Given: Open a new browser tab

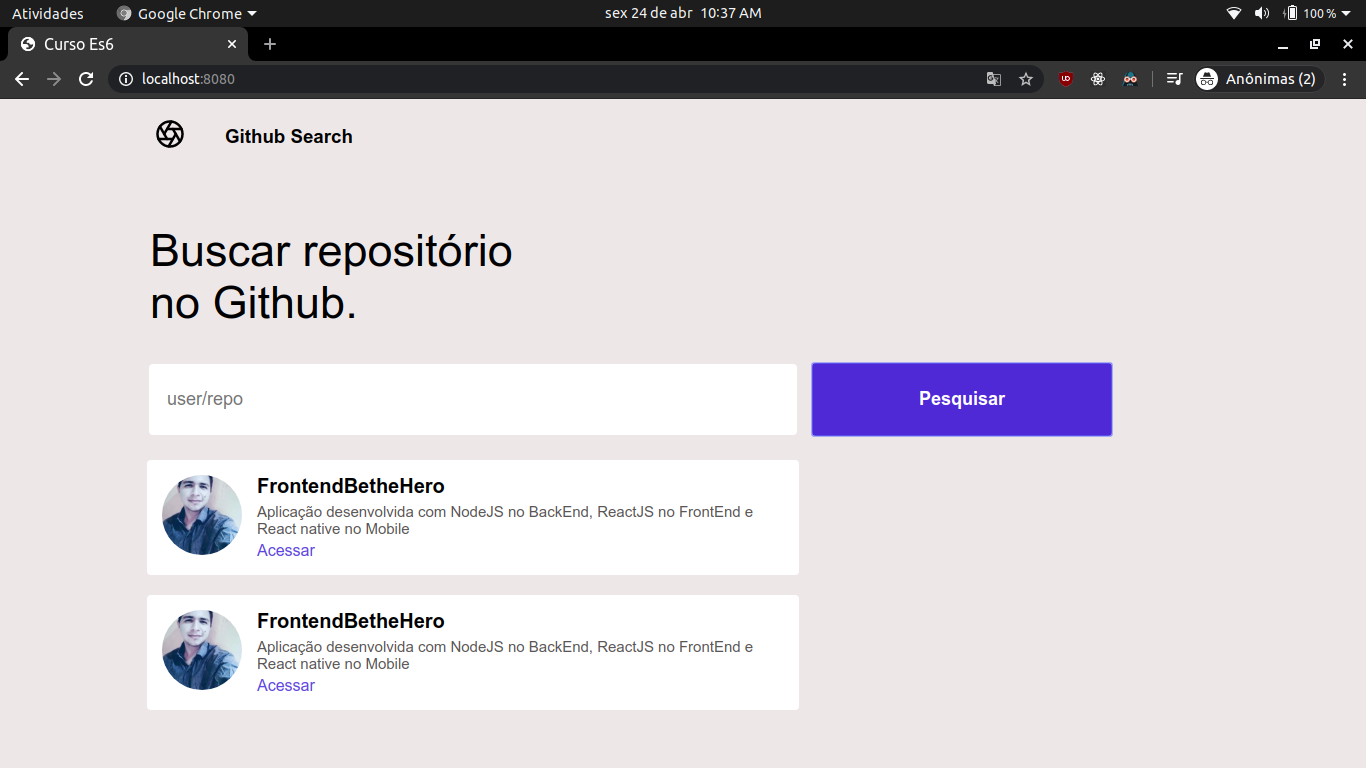Looking at the screenshot, I should click(269, 44).
